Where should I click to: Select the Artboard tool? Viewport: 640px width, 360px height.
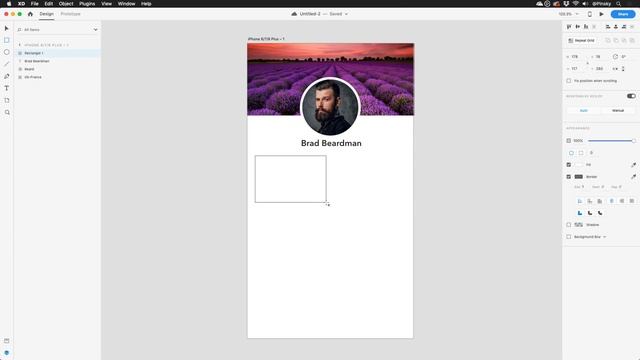coord(7,100)
